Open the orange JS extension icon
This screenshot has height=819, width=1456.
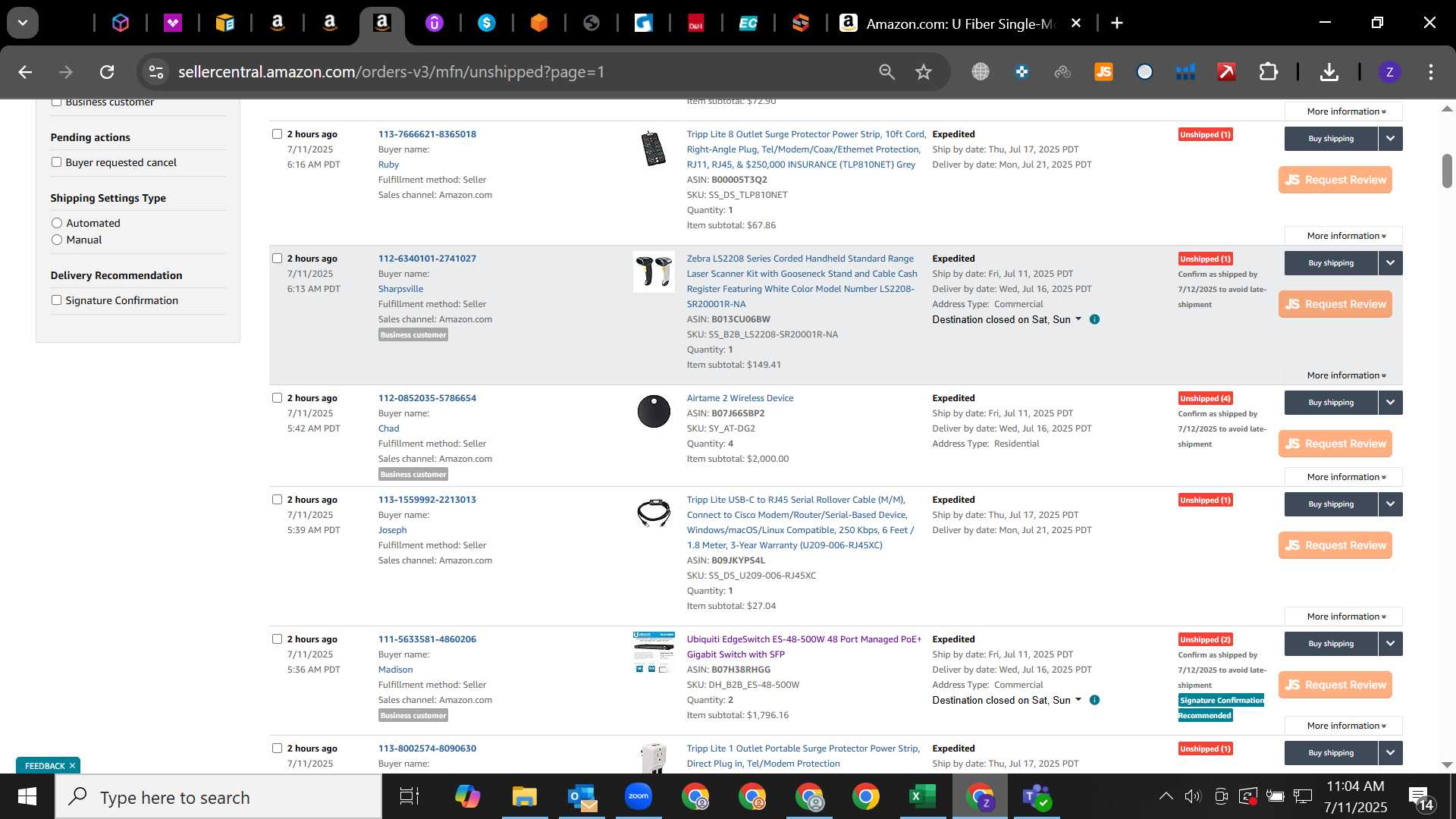coord(1103,72)
